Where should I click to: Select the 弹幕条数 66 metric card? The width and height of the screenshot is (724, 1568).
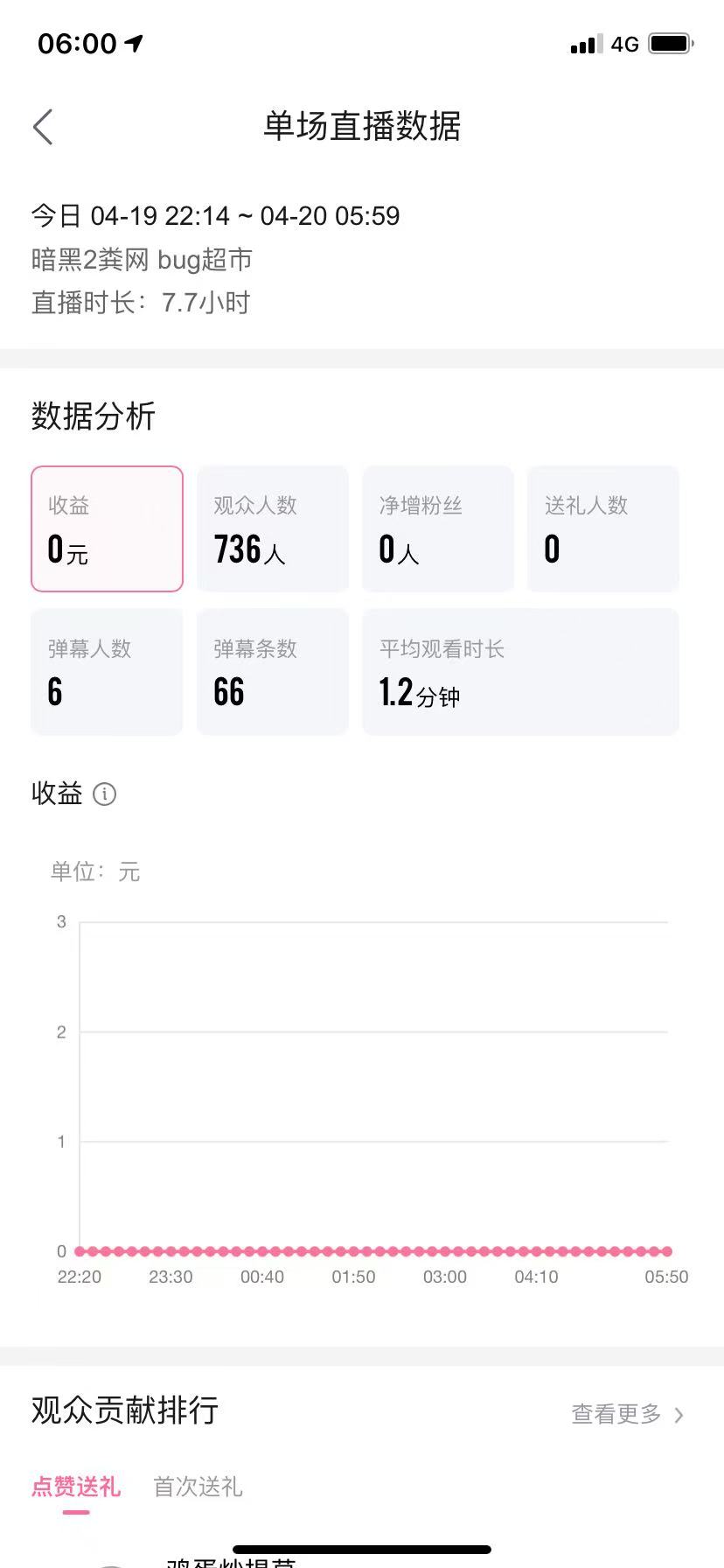(273, 672)
